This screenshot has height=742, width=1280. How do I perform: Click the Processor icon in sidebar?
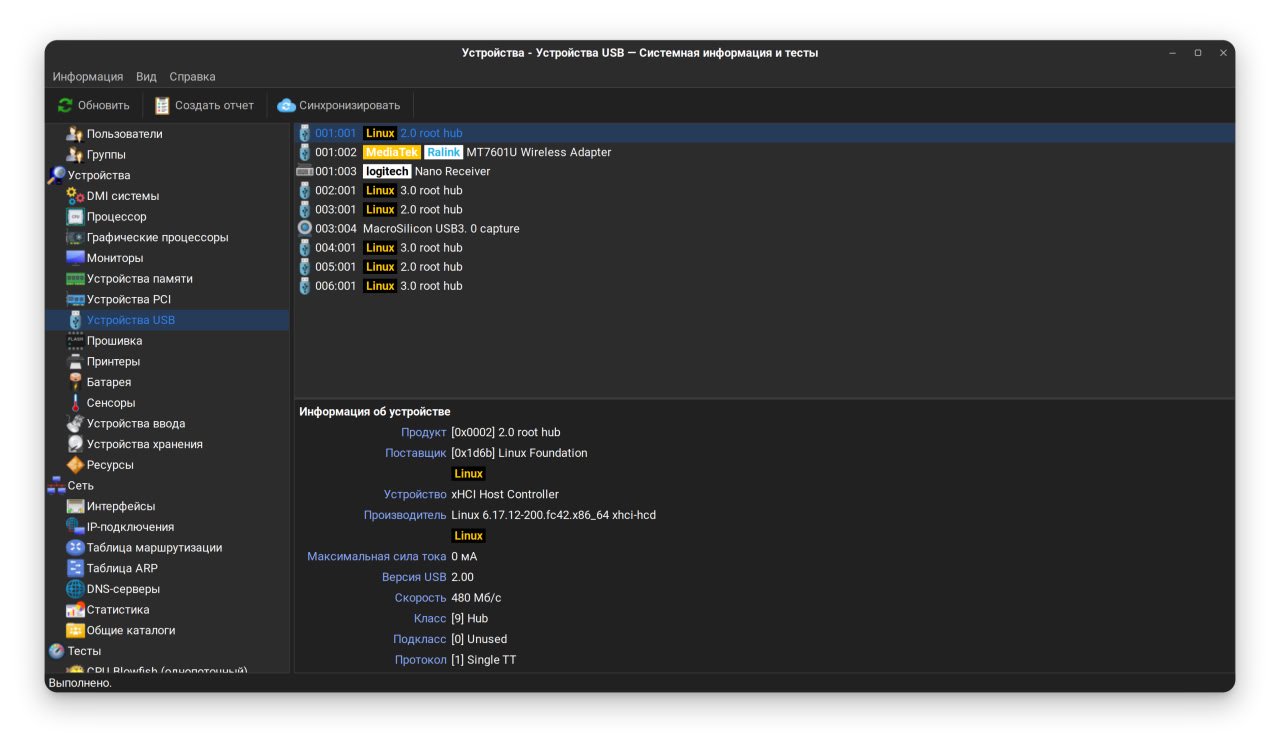tap(75, 217)
